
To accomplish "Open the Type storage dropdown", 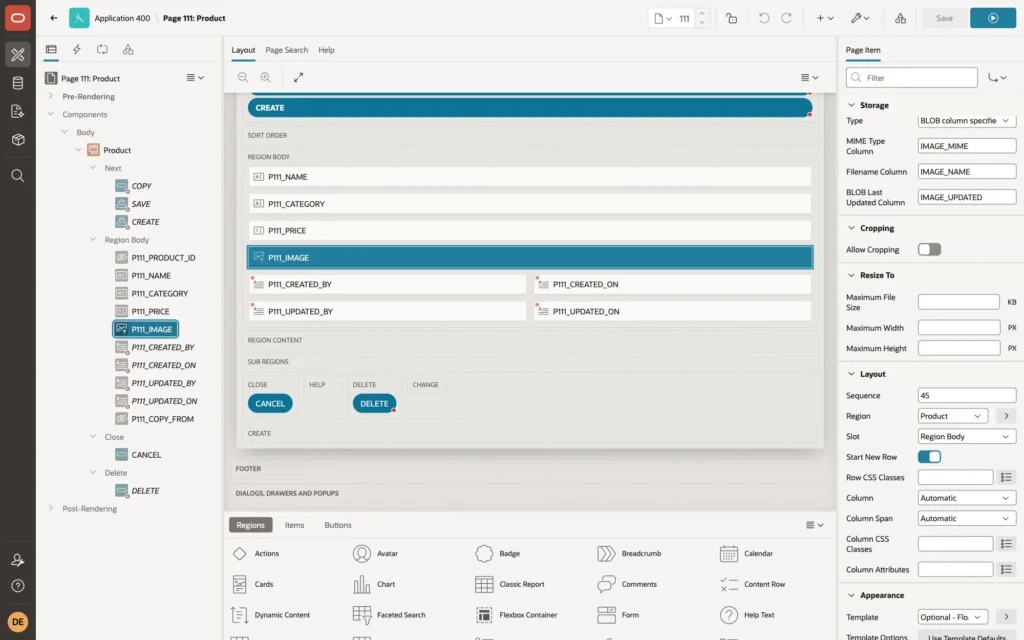I will pos(967,121).
